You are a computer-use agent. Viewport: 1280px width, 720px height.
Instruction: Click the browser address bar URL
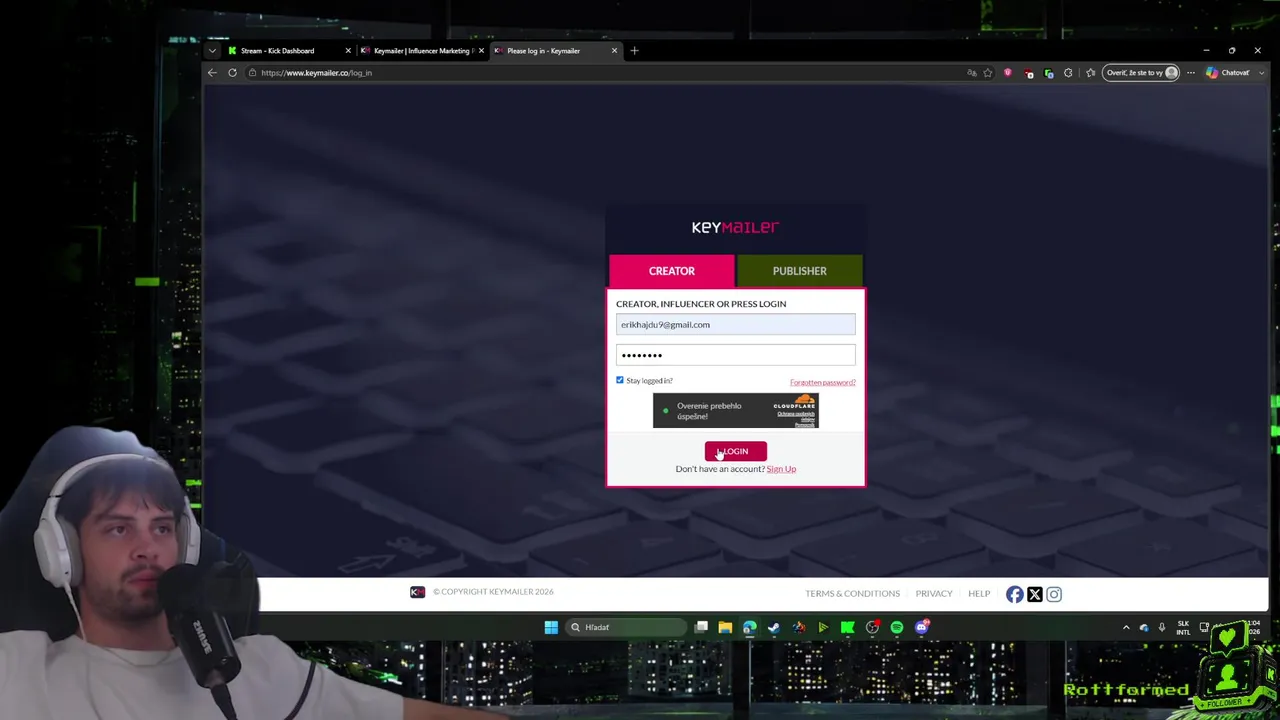point(317,73)
